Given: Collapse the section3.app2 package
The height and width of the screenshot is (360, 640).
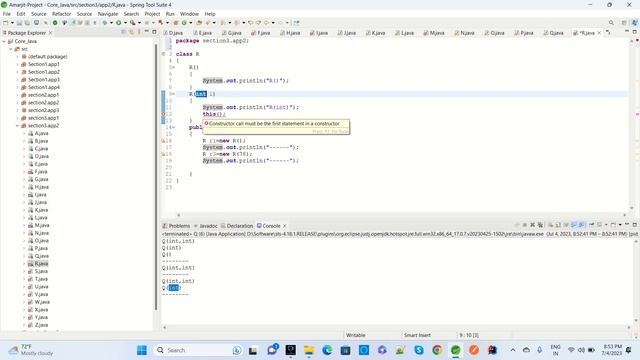Looking at the screenshot, I should point(17,126).
